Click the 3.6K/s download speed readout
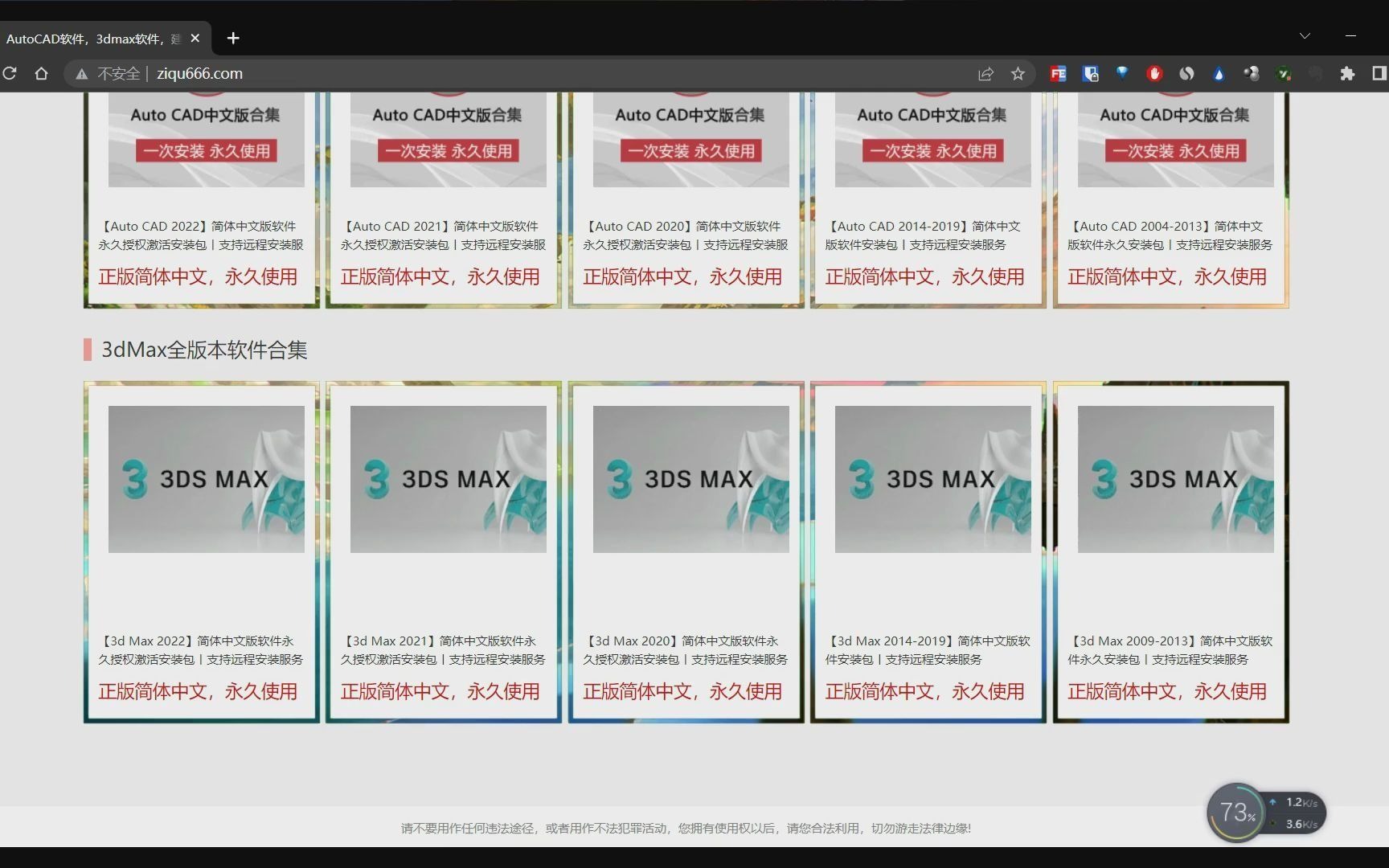Image resolution: width=1389 pixels, height=868 pixels. click(1301, 824)
